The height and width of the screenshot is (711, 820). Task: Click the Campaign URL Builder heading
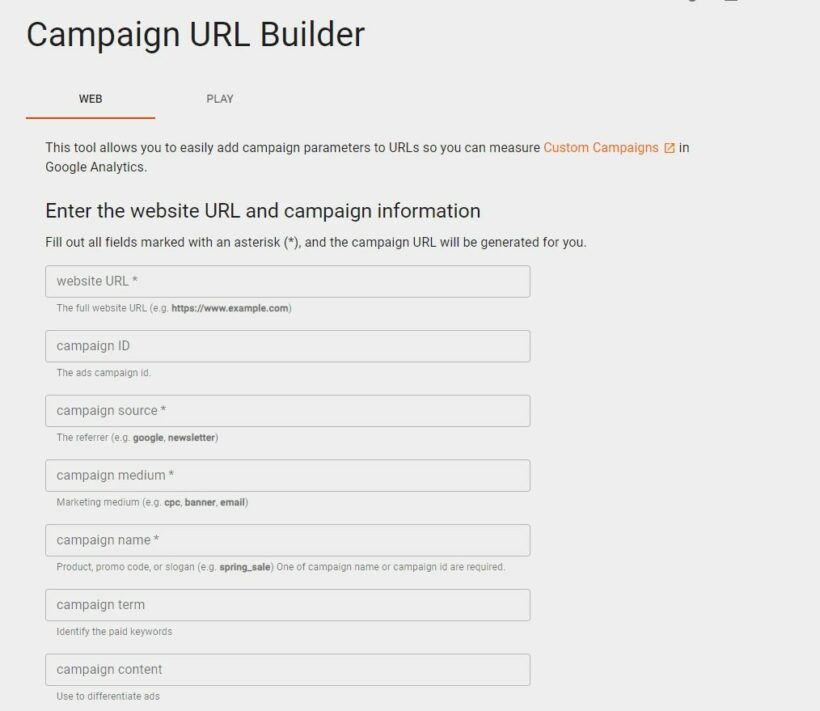(196, 35)
